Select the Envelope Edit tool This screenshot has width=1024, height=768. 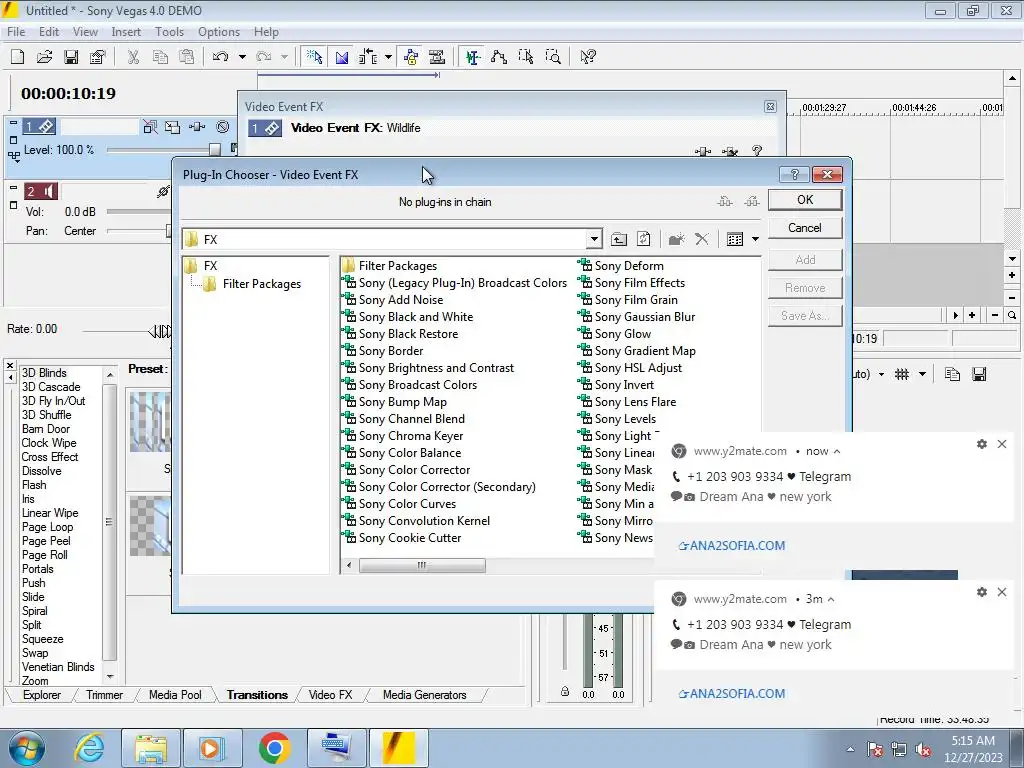(499, 57)
